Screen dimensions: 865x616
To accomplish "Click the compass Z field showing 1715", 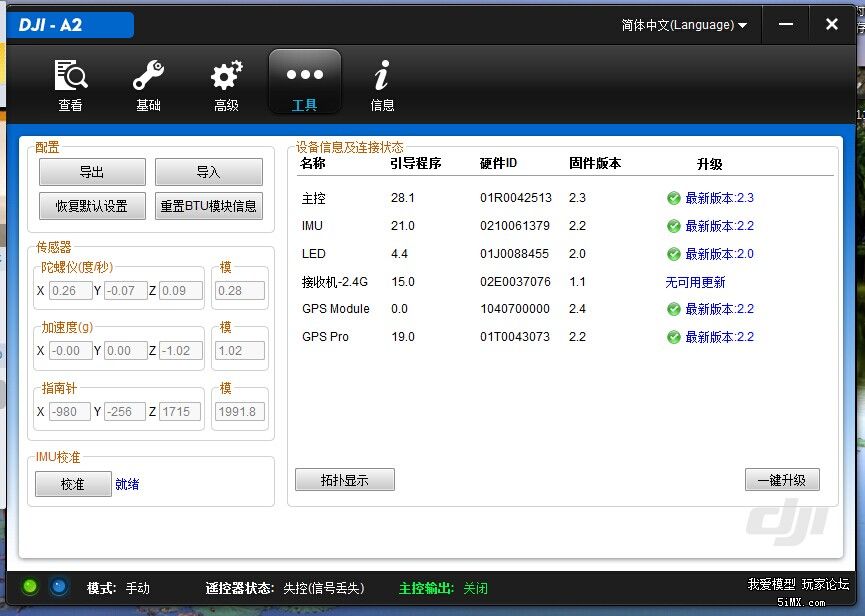I will (180, 411).
